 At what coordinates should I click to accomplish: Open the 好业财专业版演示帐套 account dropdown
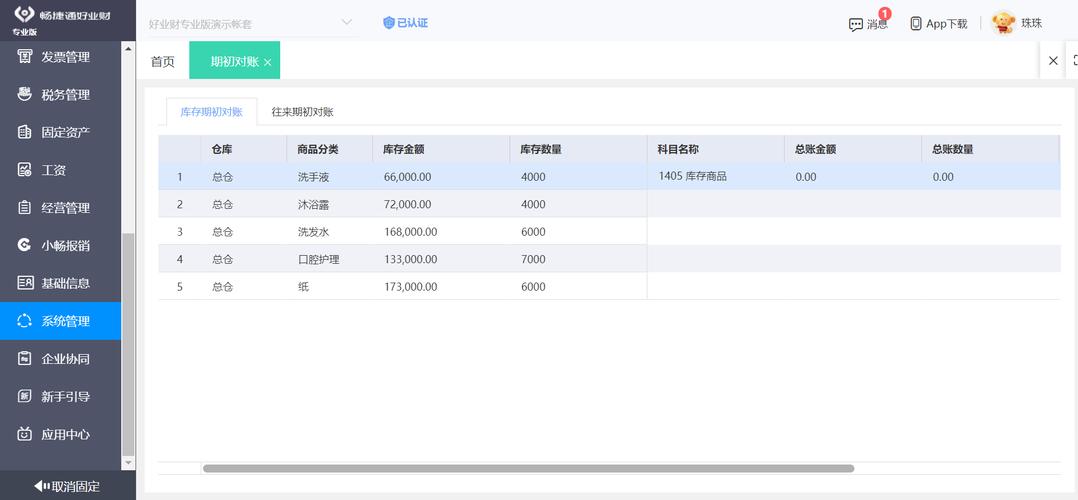click(250, 23)
